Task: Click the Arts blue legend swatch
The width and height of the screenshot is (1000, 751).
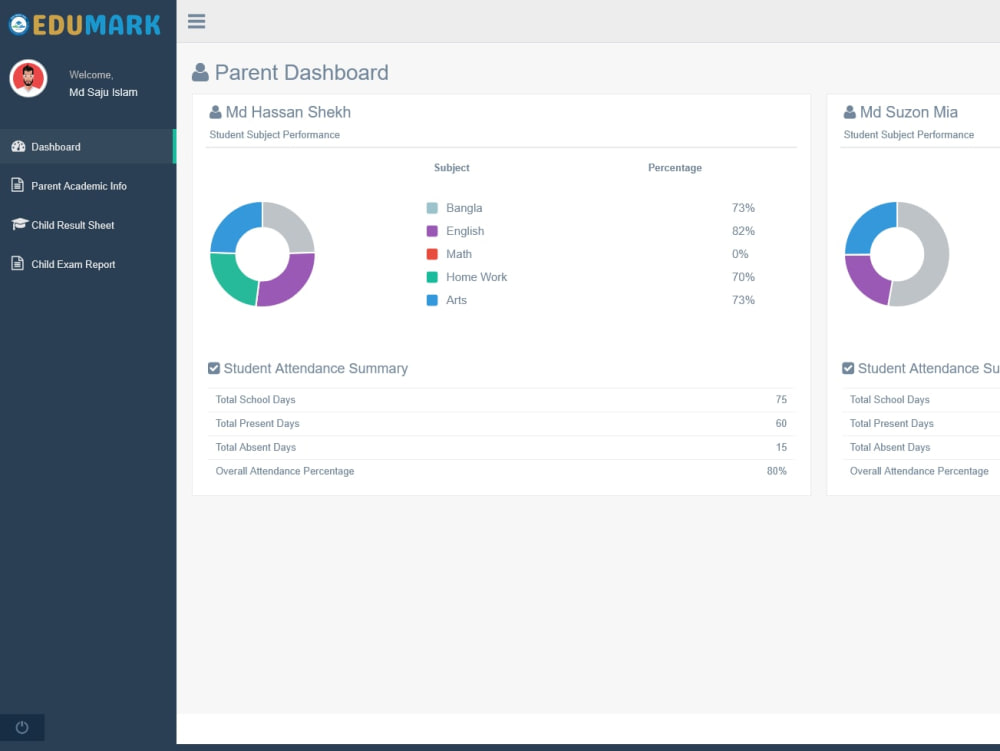Action: pyautogui.click(x=432, y=300)
